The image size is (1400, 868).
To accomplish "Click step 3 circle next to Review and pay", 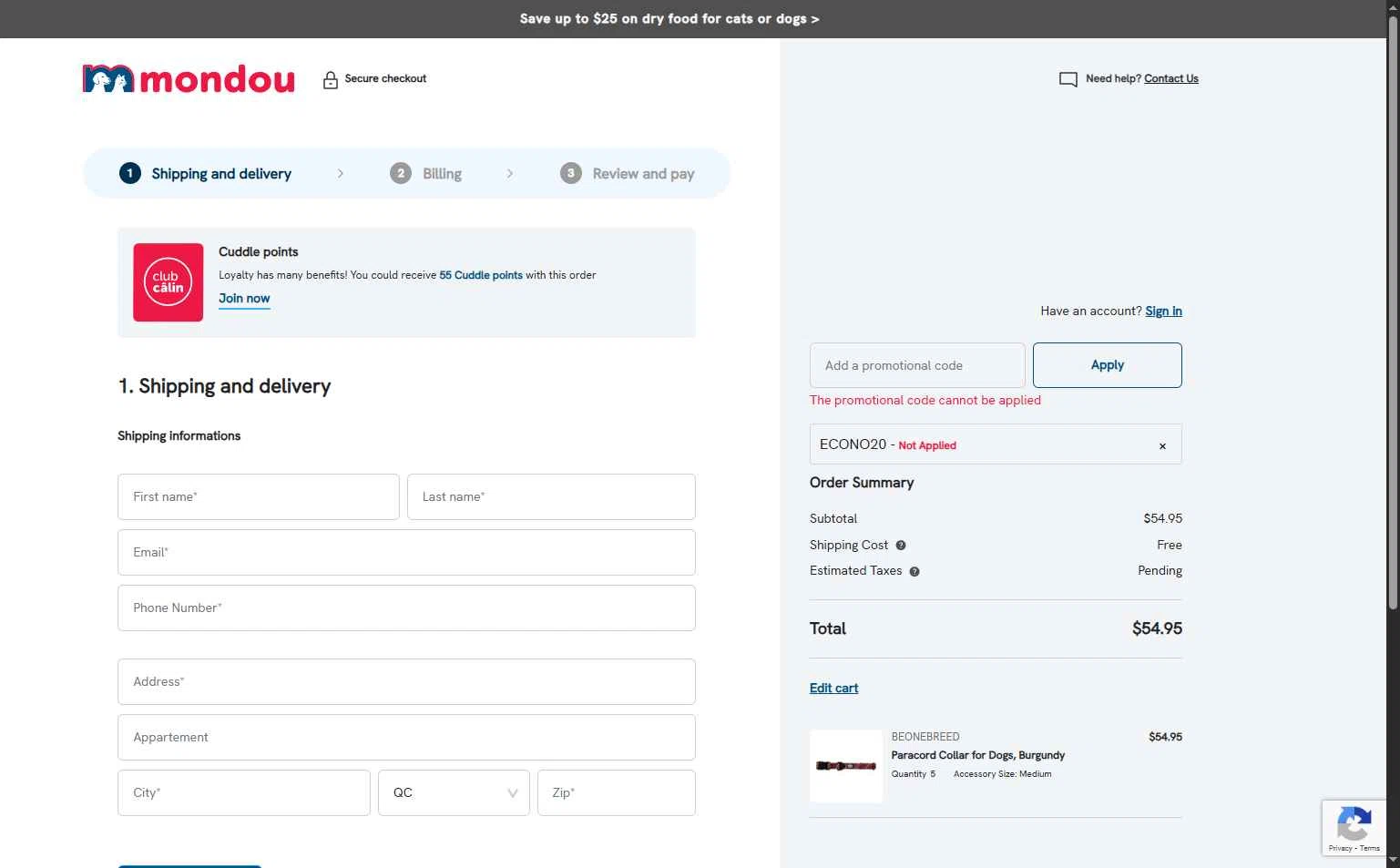I will [571, 173].
